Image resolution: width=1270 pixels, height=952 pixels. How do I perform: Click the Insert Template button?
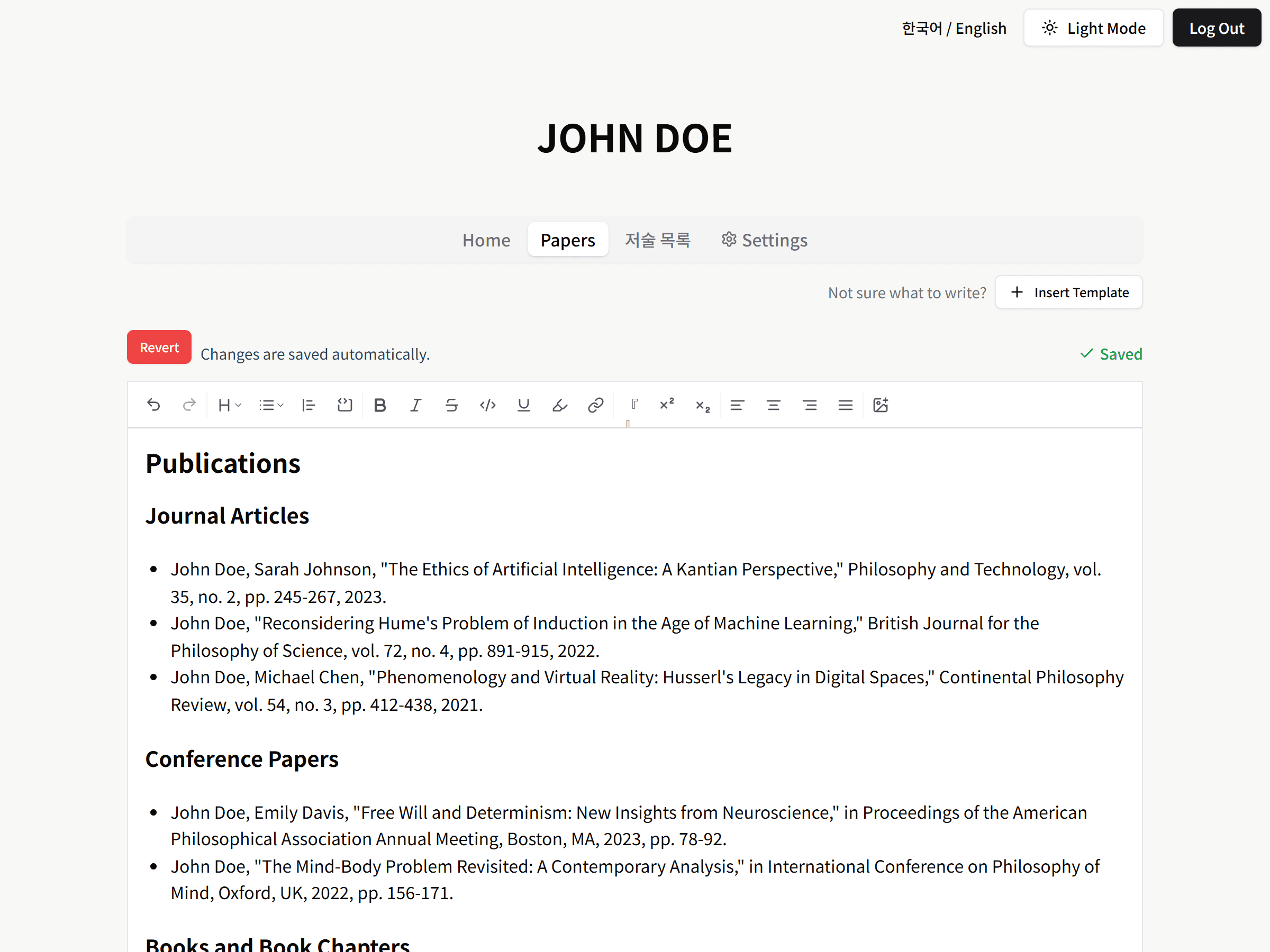tap(1068, 292)
